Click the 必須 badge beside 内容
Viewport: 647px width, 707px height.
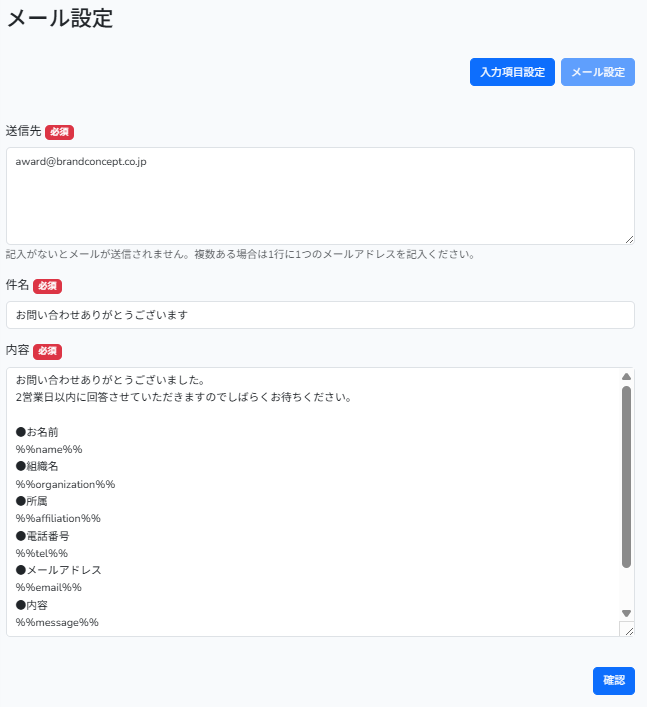tap(47, 352)
